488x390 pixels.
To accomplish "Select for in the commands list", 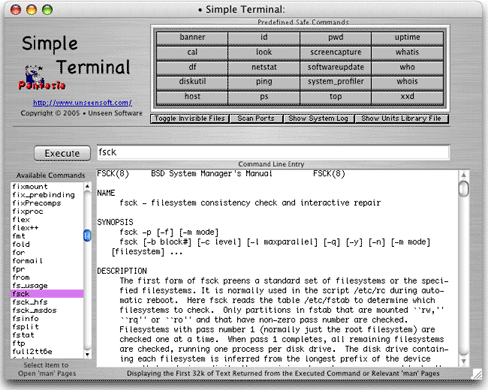I will (47, 253).
